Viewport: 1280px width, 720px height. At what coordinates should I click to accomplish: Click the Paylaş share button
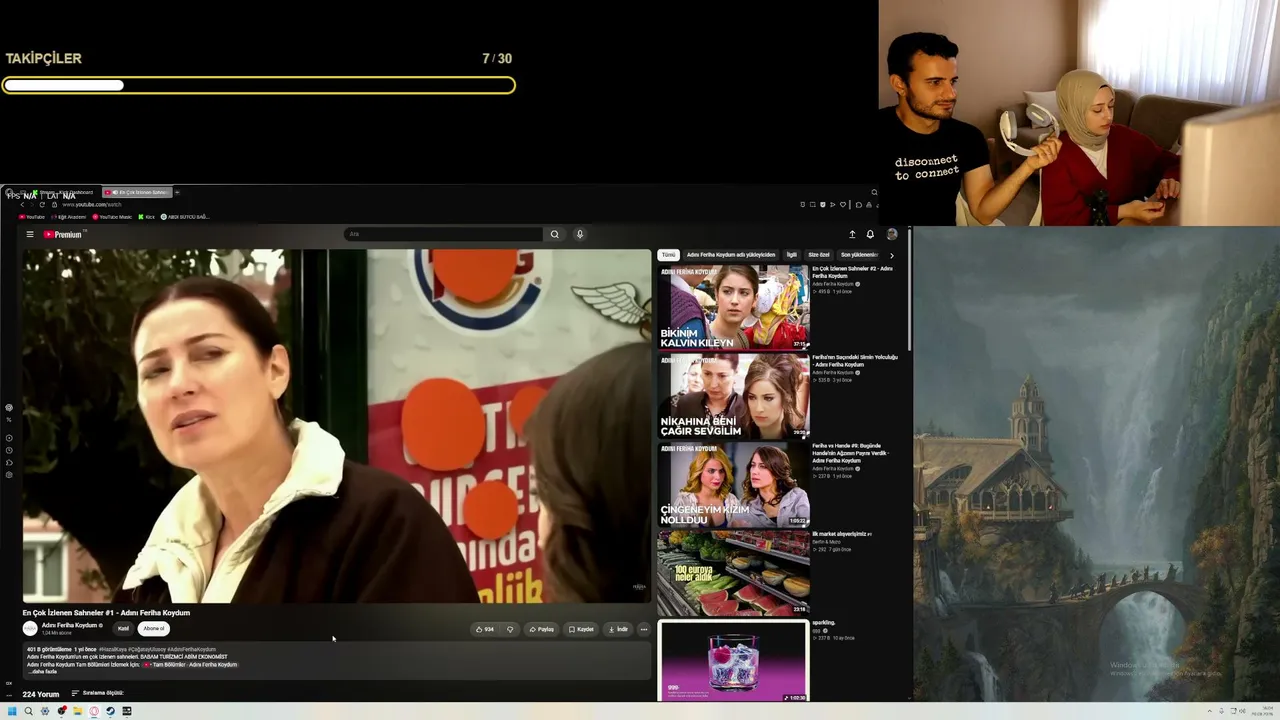pyautogui.click(x=541, y=629)
